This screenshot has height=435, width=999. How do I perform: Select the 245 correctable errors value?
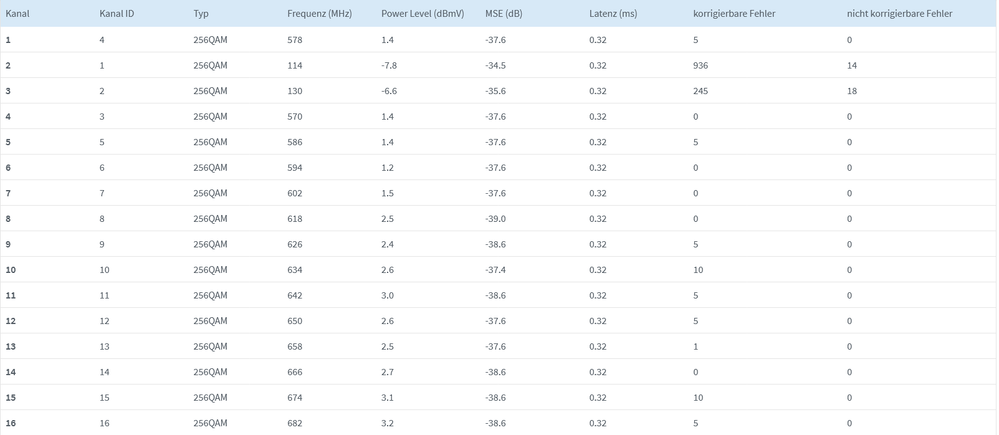coord(700,91)
